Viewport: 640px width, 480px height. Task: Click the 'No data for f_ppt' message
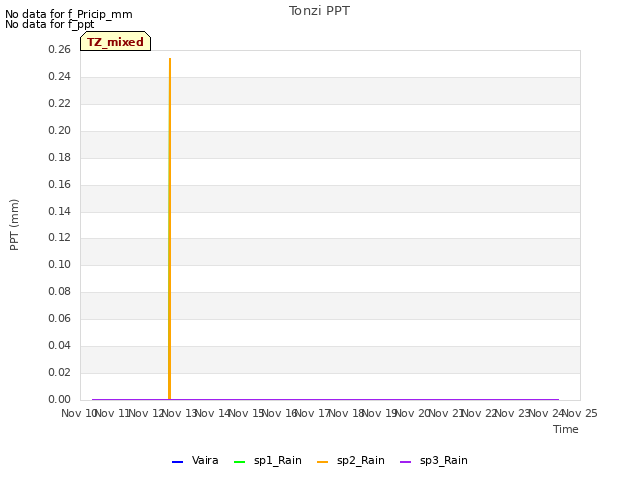(x=49, y=24)
